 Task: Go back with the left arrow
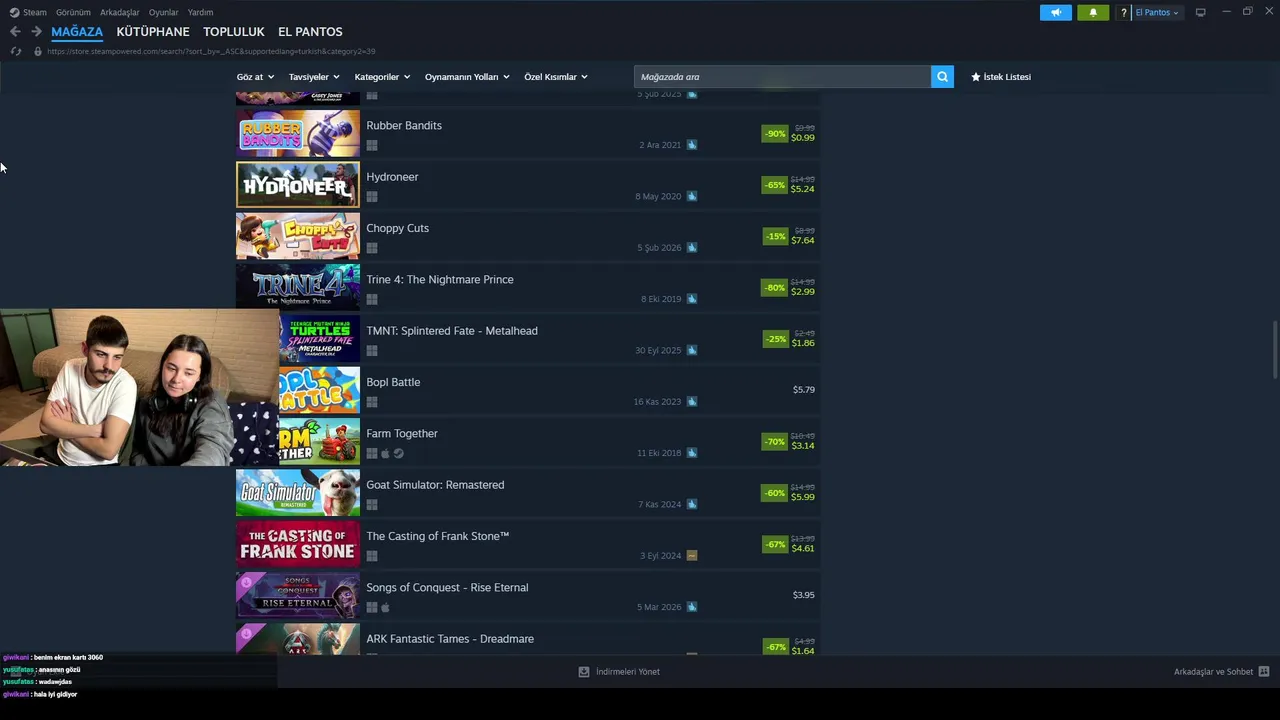15,32
